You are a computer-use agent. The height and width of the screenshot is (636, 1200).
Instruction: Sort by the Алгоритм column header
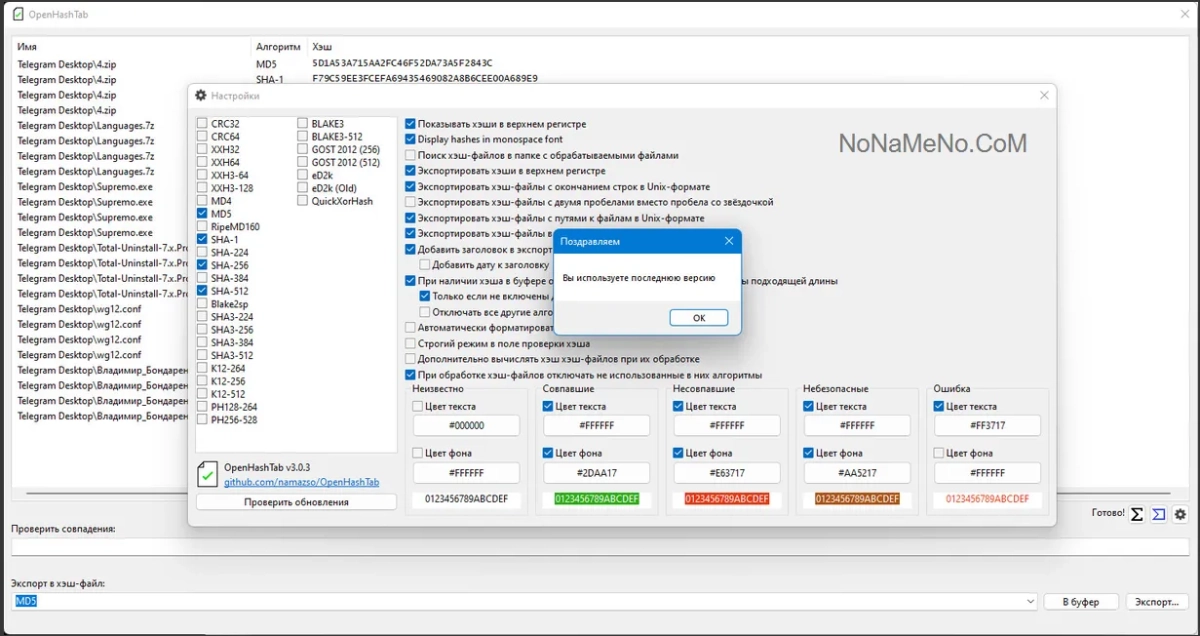coord(278,47)
